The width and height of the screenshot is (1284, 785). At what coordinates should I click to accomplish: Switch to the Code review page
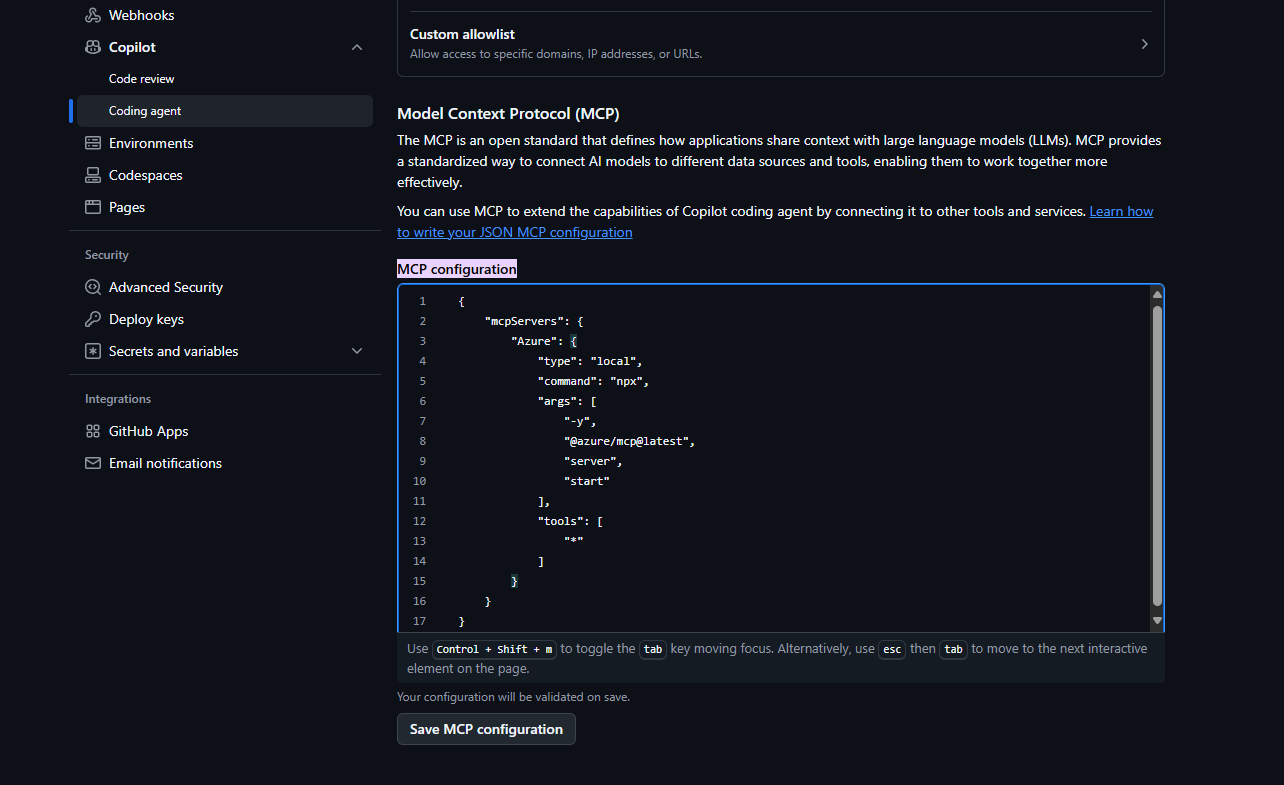141,78
